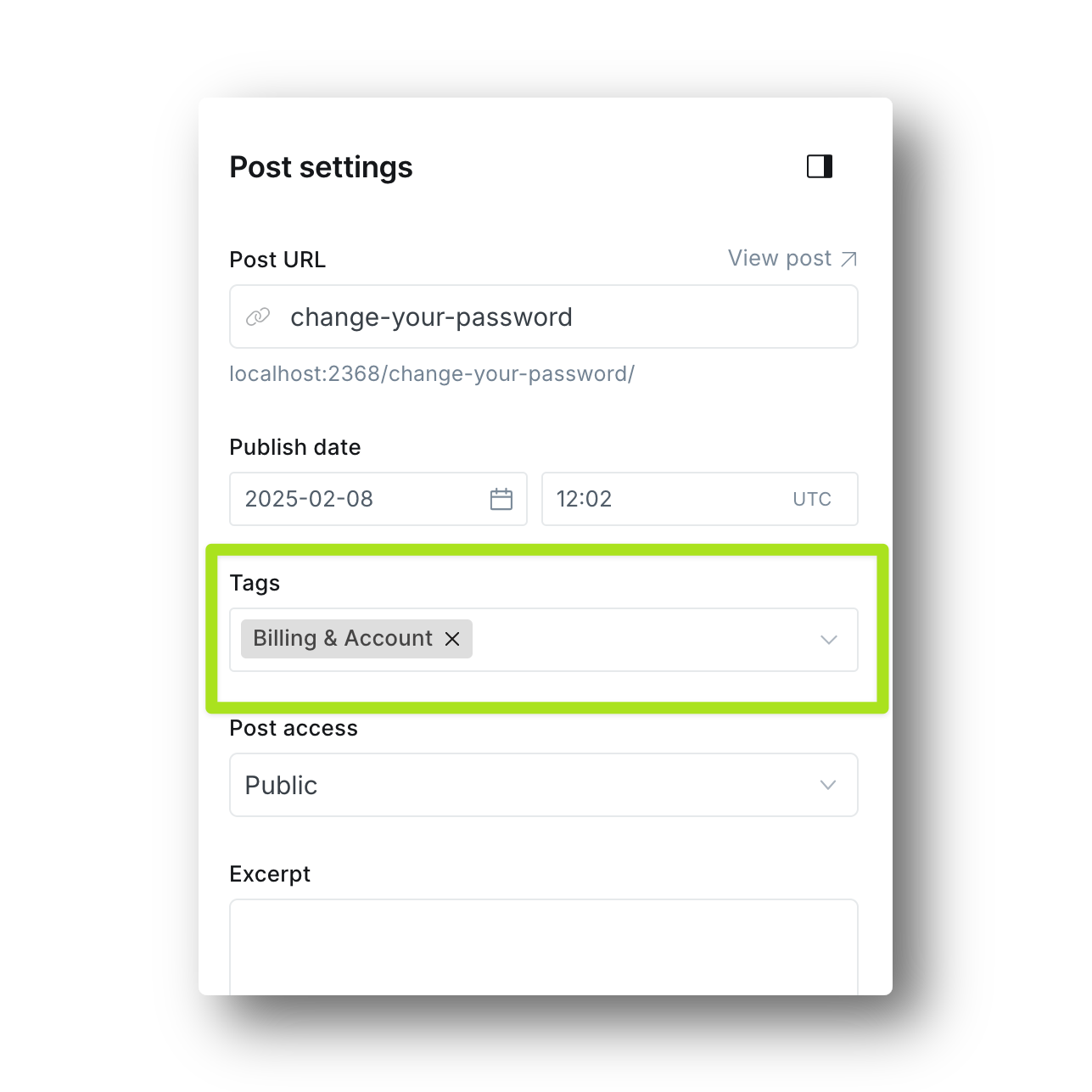Click the Post settings heading
The height and width of the screenshot is (1092, 1092).
click(x=321, y=167)
